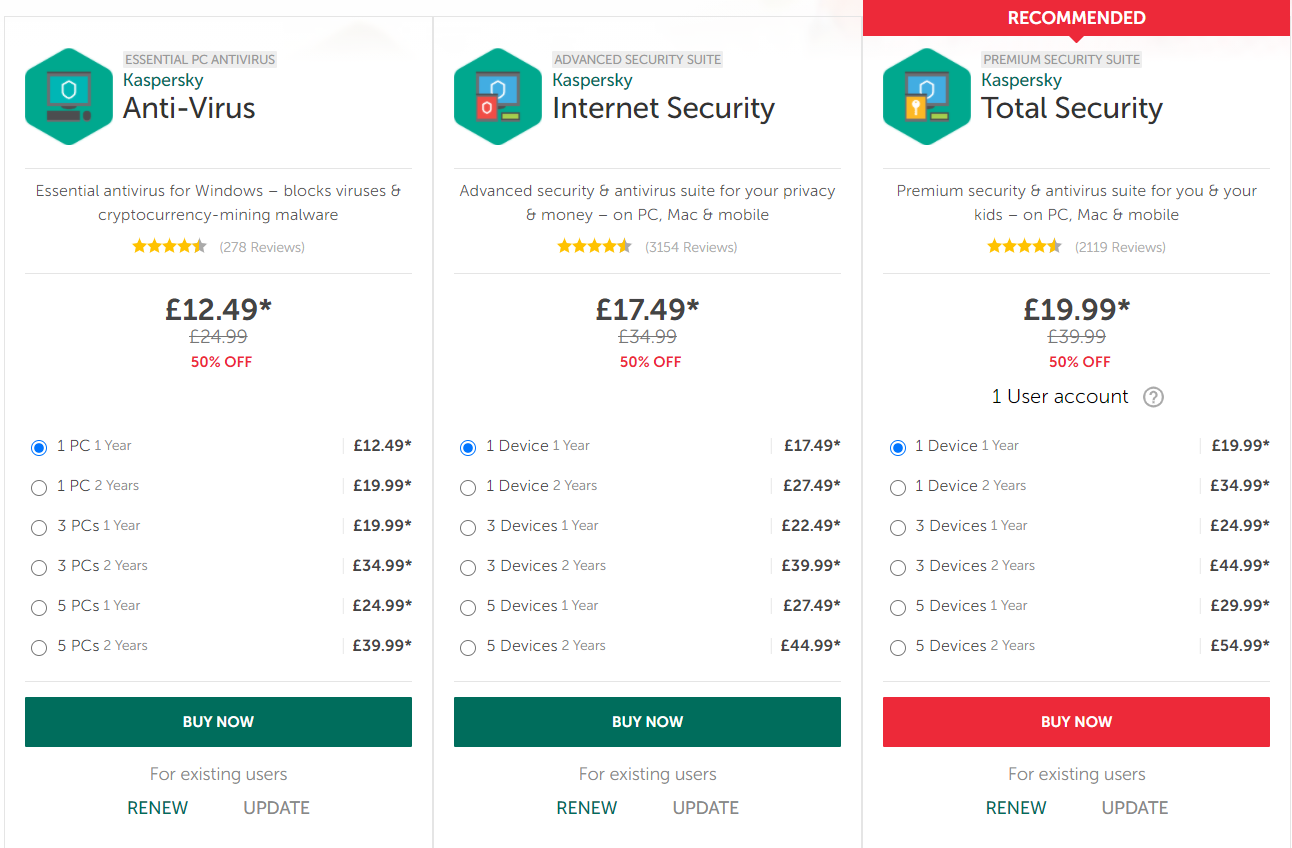Click Update under Internet Security existing users
The height and width of the screenshot is (848, 1292).
click(x=706, y=808)
